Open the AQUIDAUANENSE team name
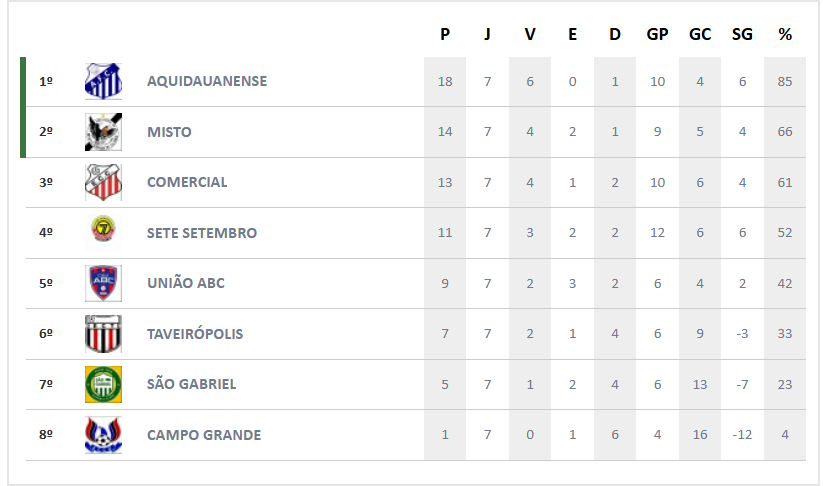 207,81
